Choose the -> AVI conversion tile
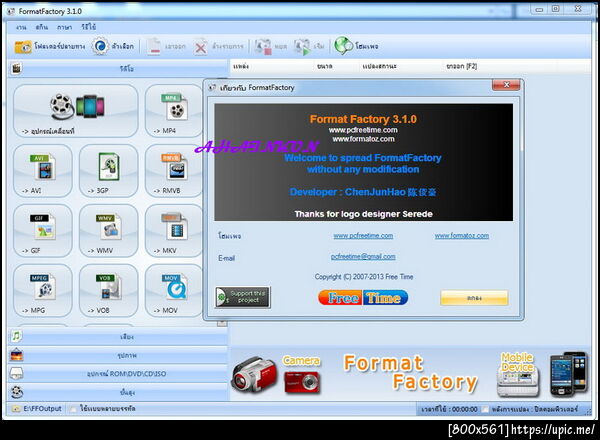This screenshot has width=600, height=440. (x=42, y=171)
